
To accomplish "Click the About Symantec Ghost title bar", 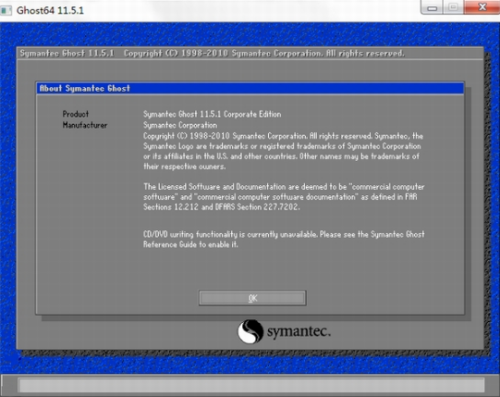I will coord(250,89).
